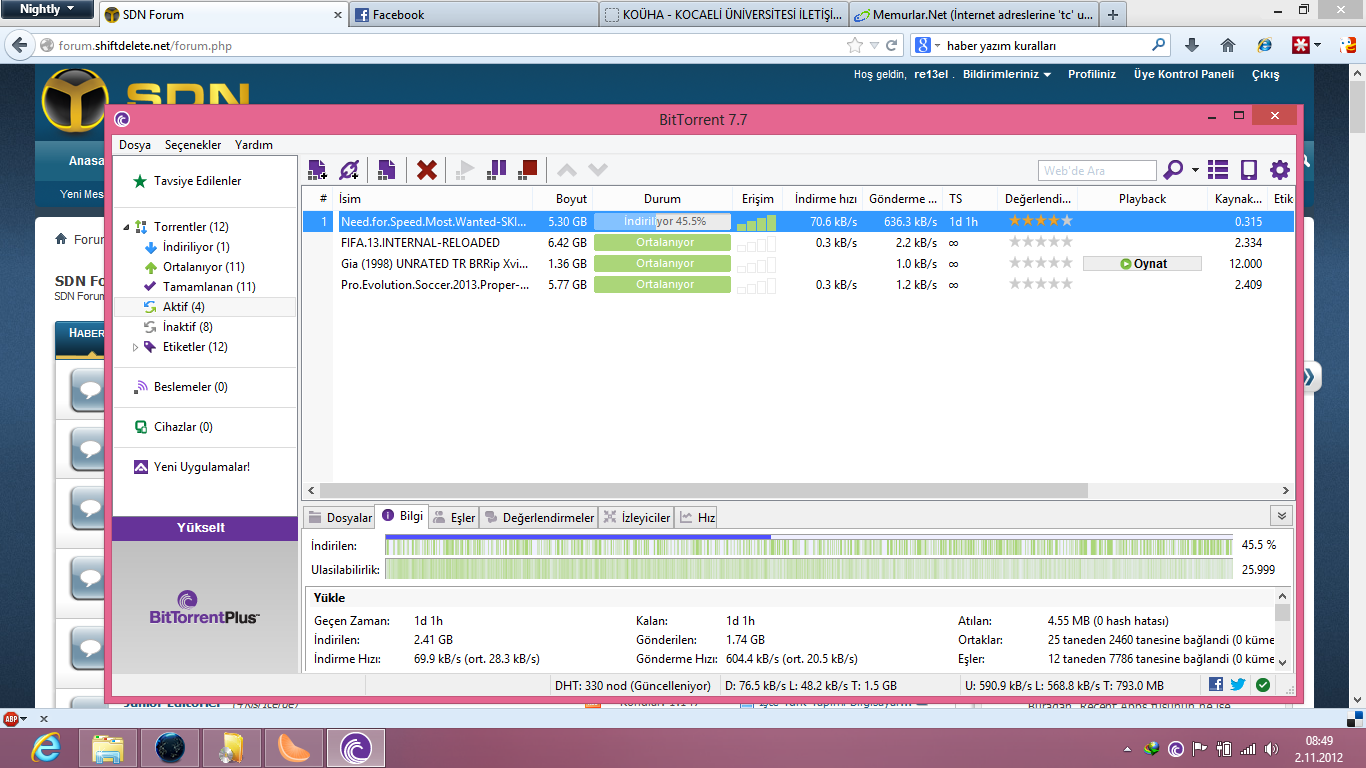
Task: Click the magnifier search icon in BitTorrent
Action: [x=1173, y=170]
